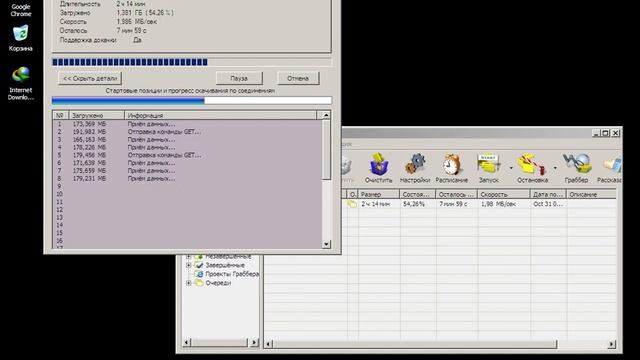The width and height of the screenshot is (640, 360).
Task: Select connection row 1 with 173,369 МБ
Action: click(187, 124)
